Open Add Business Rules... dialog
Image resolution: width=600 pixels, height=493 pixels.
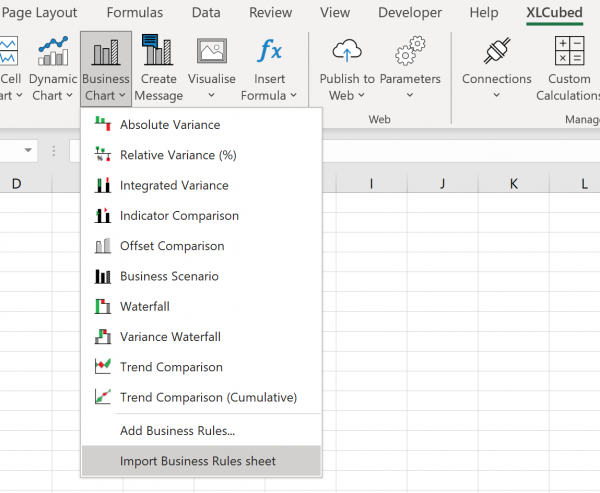[201, 430]
